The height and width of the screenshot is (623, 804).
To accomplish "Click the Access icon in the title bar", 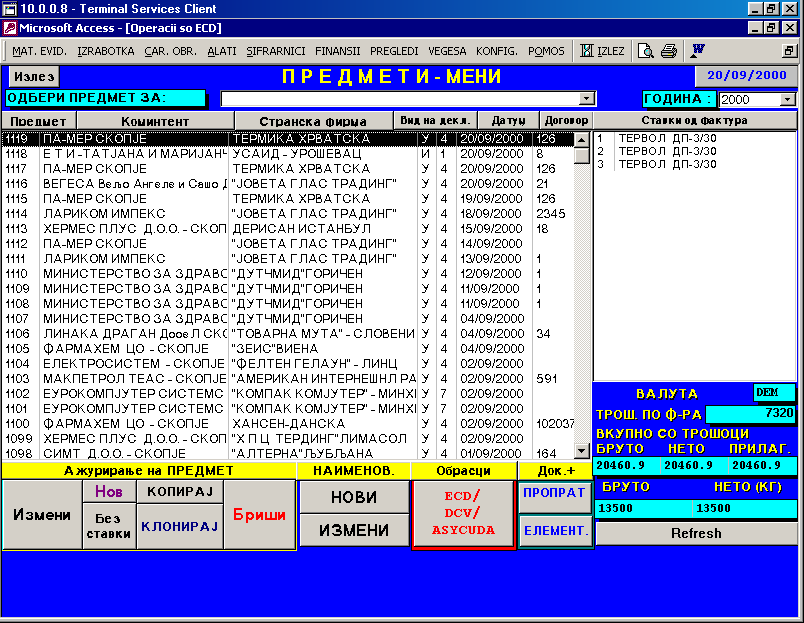I will tap(10, 28).
